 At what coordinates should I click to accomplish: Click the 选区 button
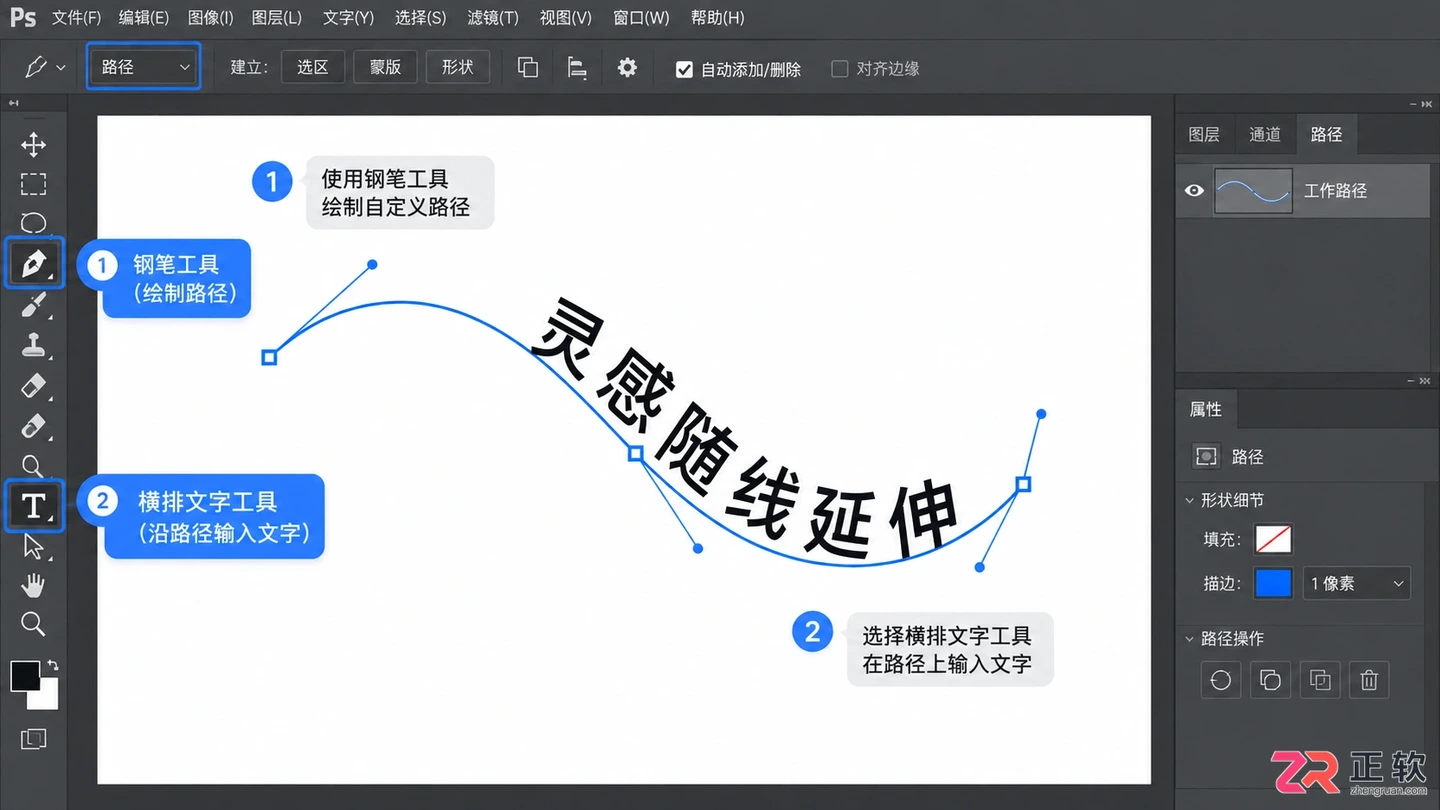pos(313,67)
